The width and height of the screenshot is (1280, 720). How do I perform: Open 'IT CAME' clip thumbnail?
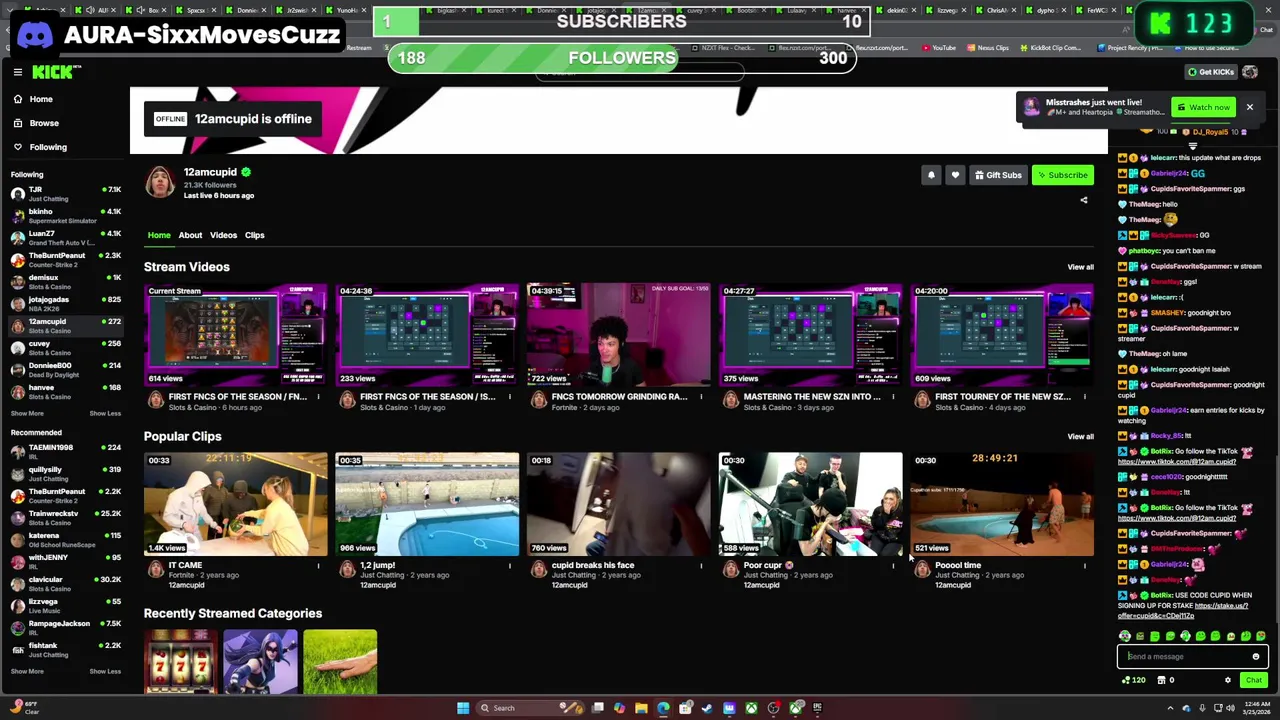[235, 504]
